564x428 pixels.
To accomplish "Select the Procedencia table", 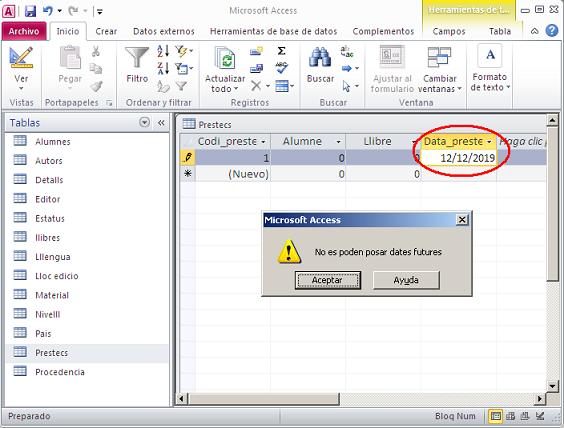I will pyautogui.click(x=60, y=372).
